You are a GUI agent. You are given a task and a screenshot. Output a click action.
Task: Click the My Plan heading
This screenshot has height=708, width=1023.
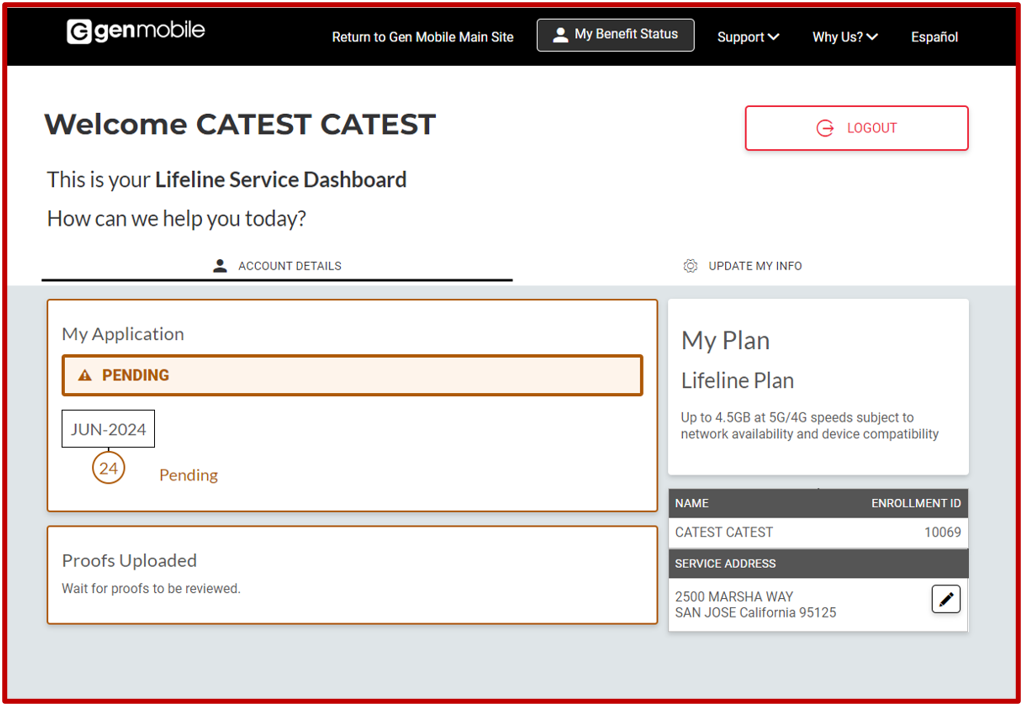725,341
